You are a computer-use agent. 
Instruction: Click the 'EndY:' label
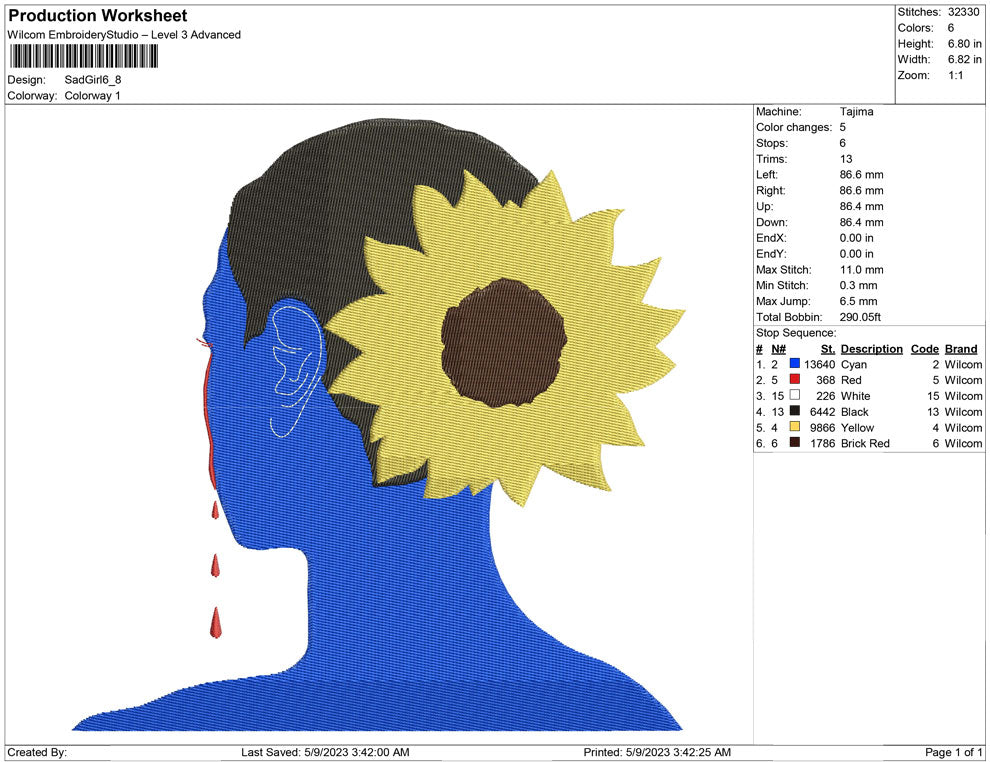pos(771,254)
